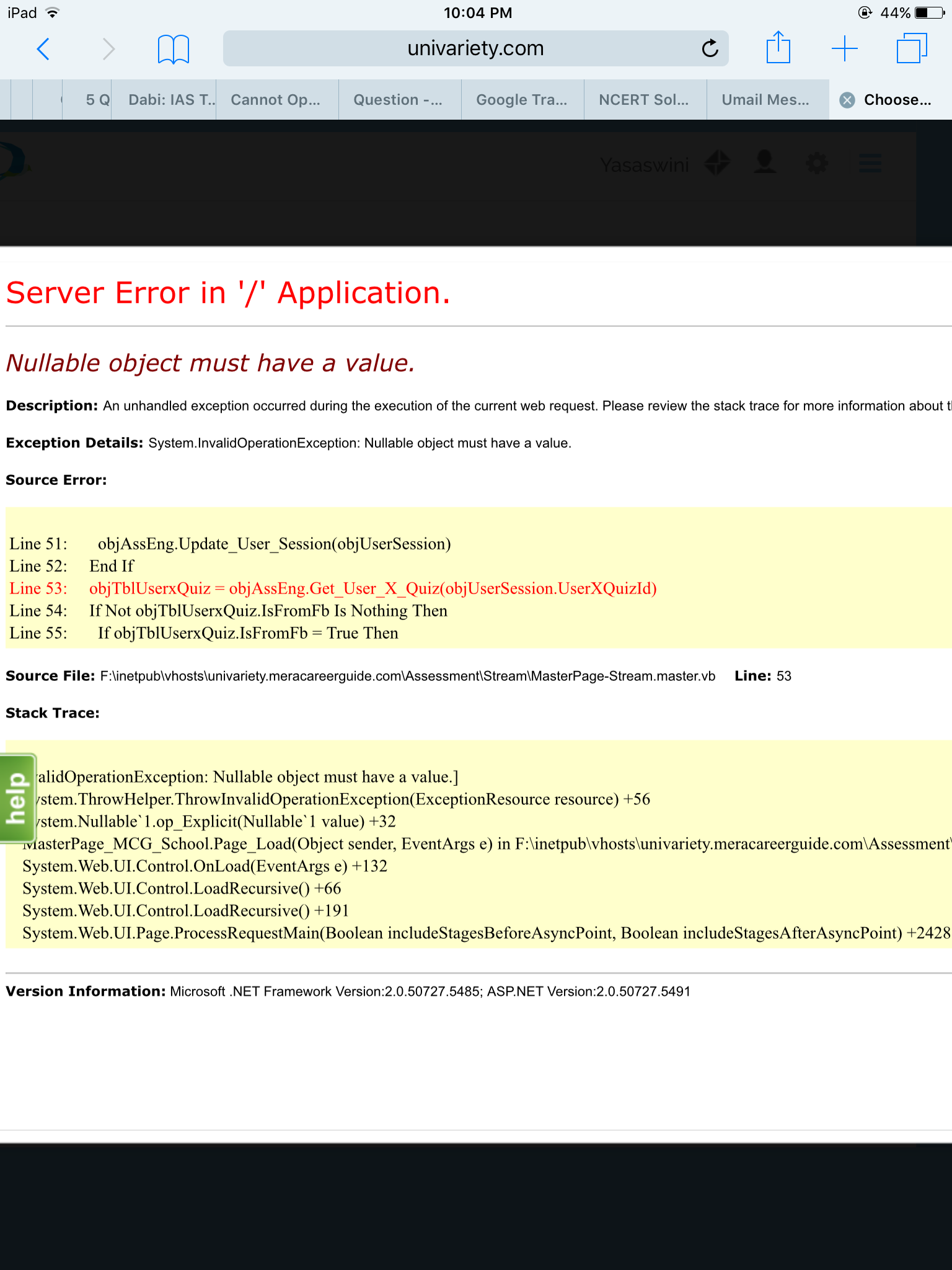Click highlighted red Line 53 code

tap(333, 588)
